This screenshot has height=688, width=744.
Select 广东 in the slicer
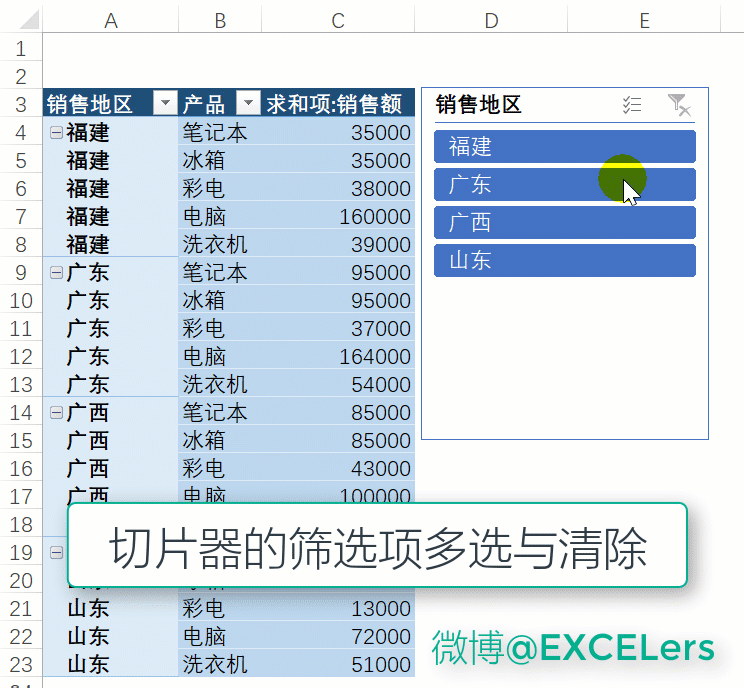(564, 185)
